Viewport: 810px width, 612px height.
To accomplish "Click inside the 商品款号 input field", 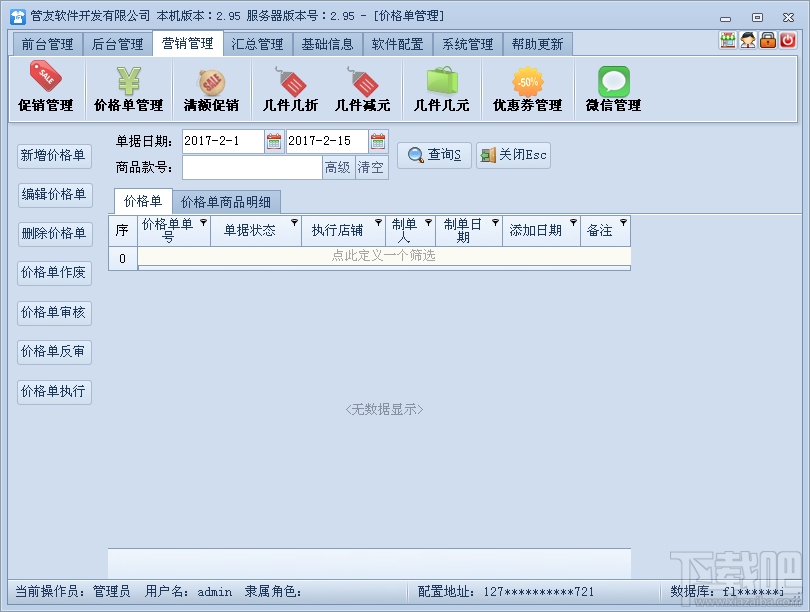I will [250, 168].
